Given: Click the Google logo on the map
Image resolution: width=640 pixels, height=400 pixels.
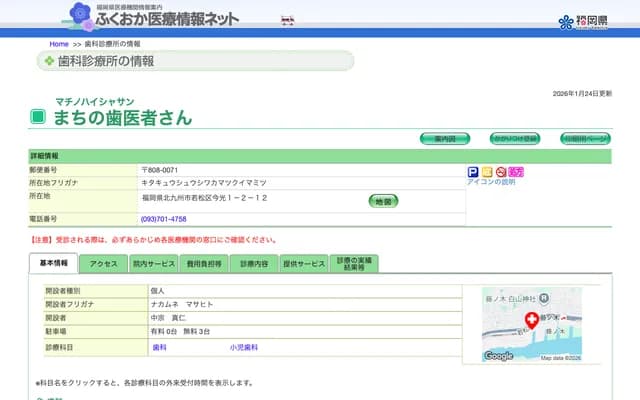Looking at the screenshot, I should point(498,356).
